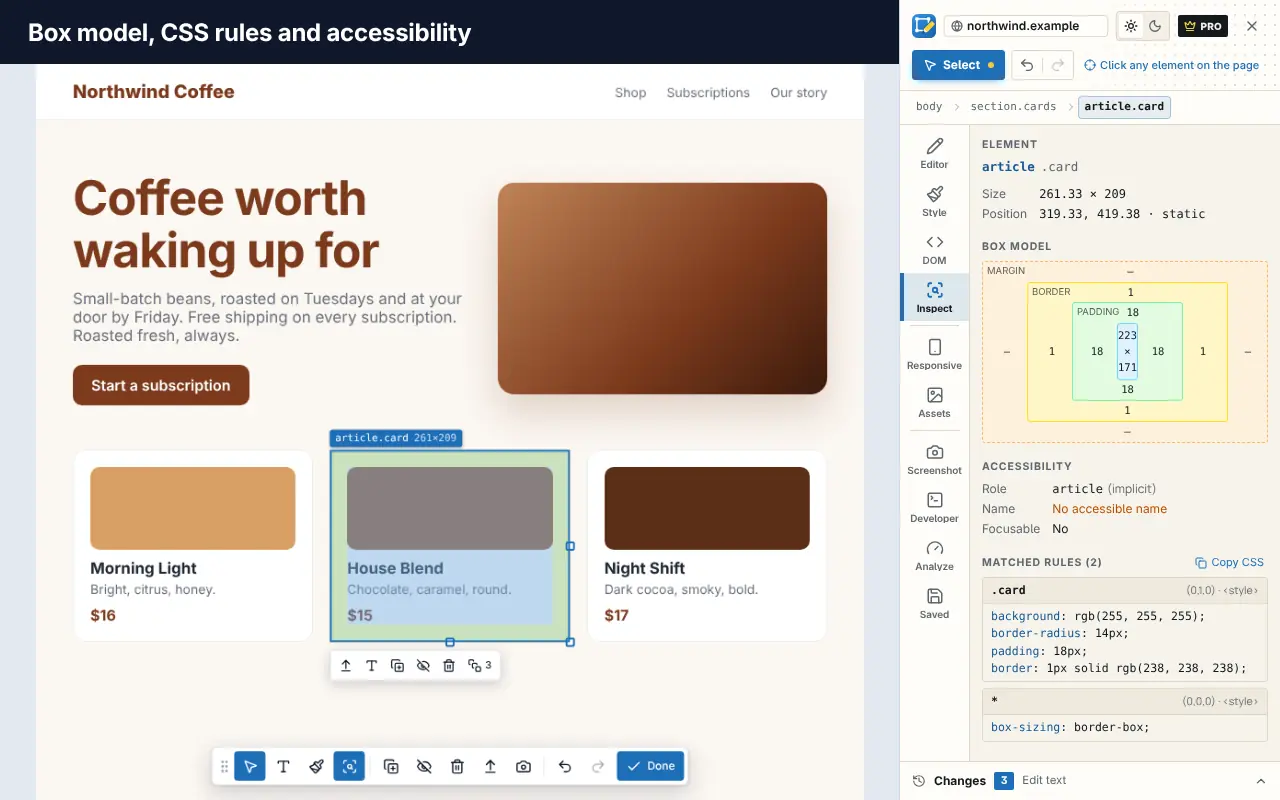1280x800 pixels.
Task: Open the group icon labeled 3 in the card toolbar
Action: tap(479, 665)
